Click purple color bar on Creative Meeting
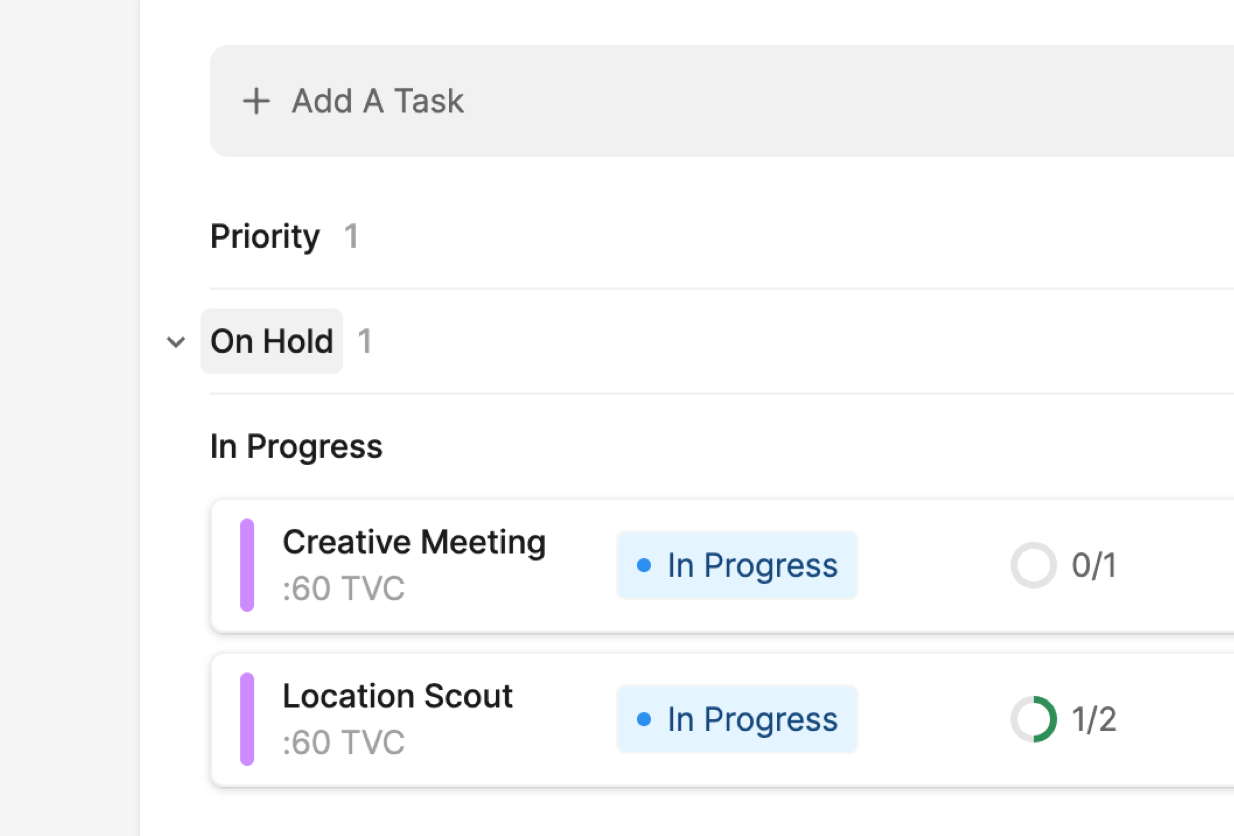This screenshot has height=836, width=1234. tap(247, 565)
